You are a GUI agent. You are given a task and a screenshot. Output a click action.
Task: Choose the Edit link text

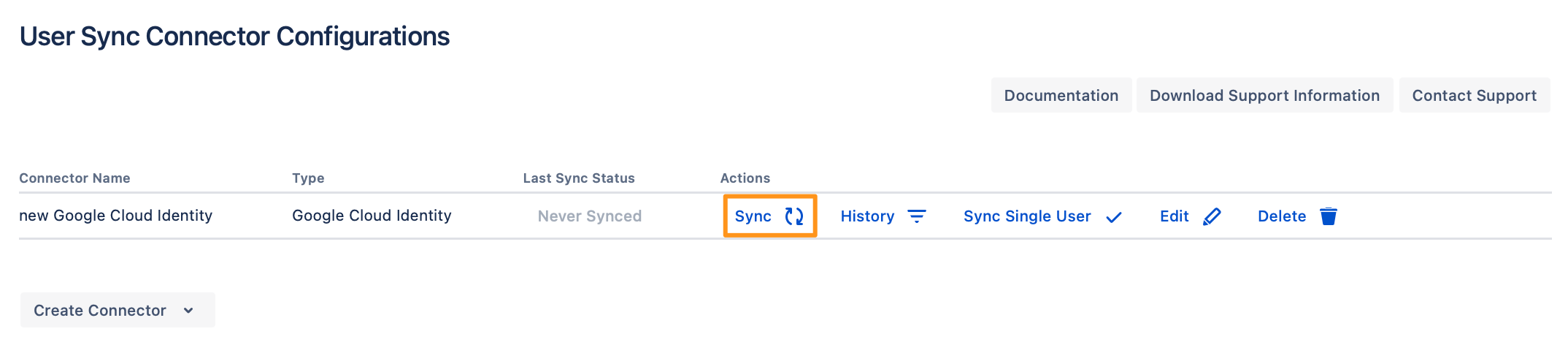pos(1175,216)
